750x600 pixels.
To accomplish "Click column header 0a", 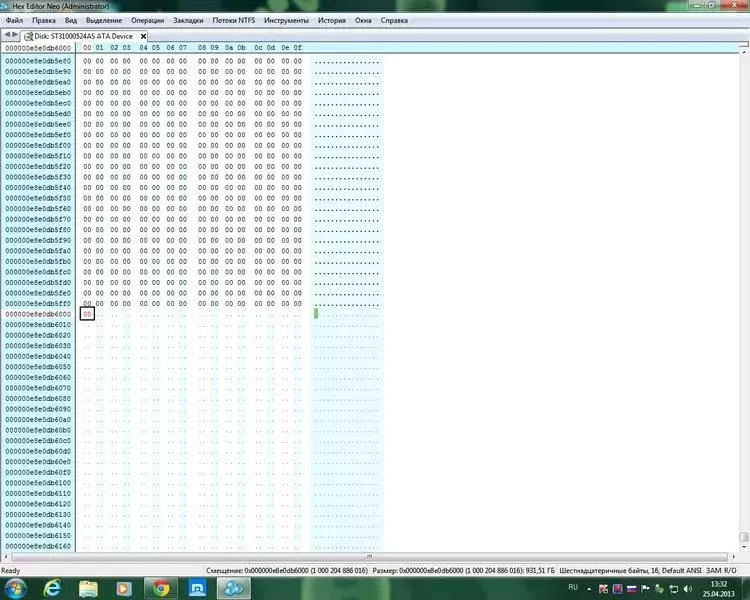I will pos(229,48).
